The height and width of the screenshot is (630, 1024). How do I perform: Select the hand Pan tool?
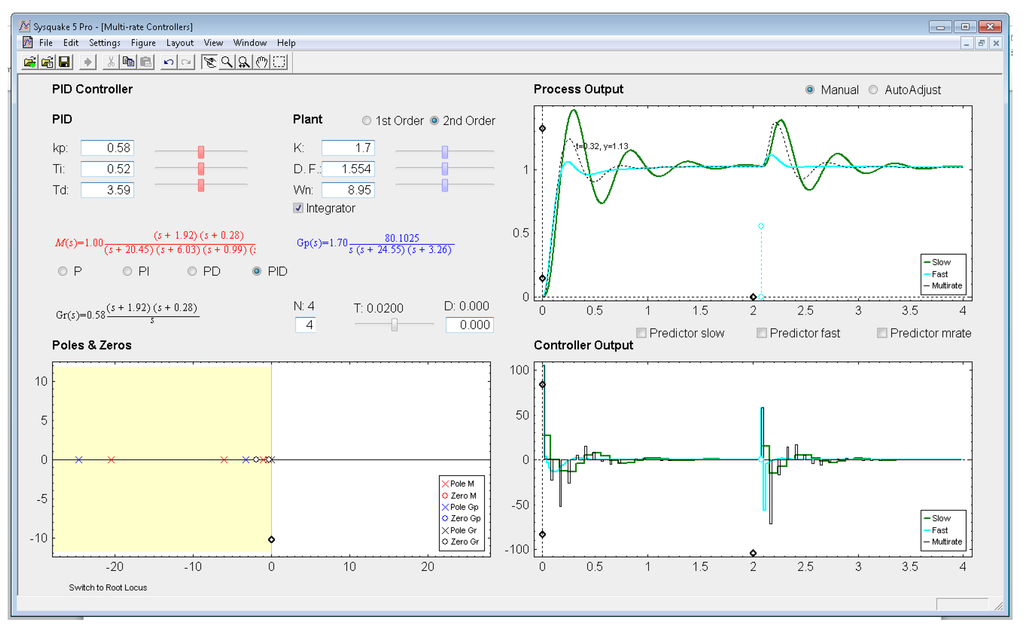point(262,62)
